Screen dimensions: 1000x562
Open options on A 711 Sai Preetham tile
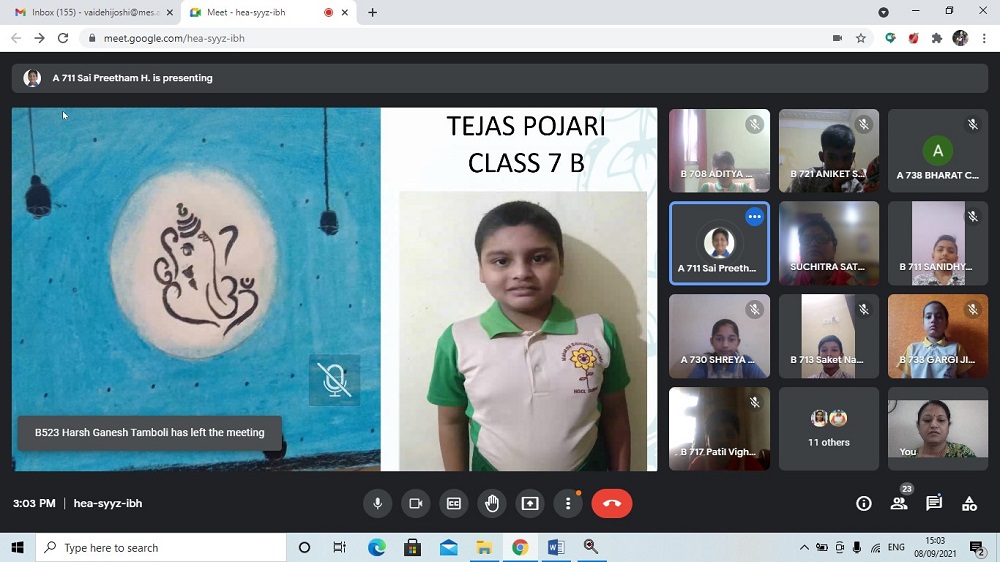pyautogui.click(x=754, y=217)
